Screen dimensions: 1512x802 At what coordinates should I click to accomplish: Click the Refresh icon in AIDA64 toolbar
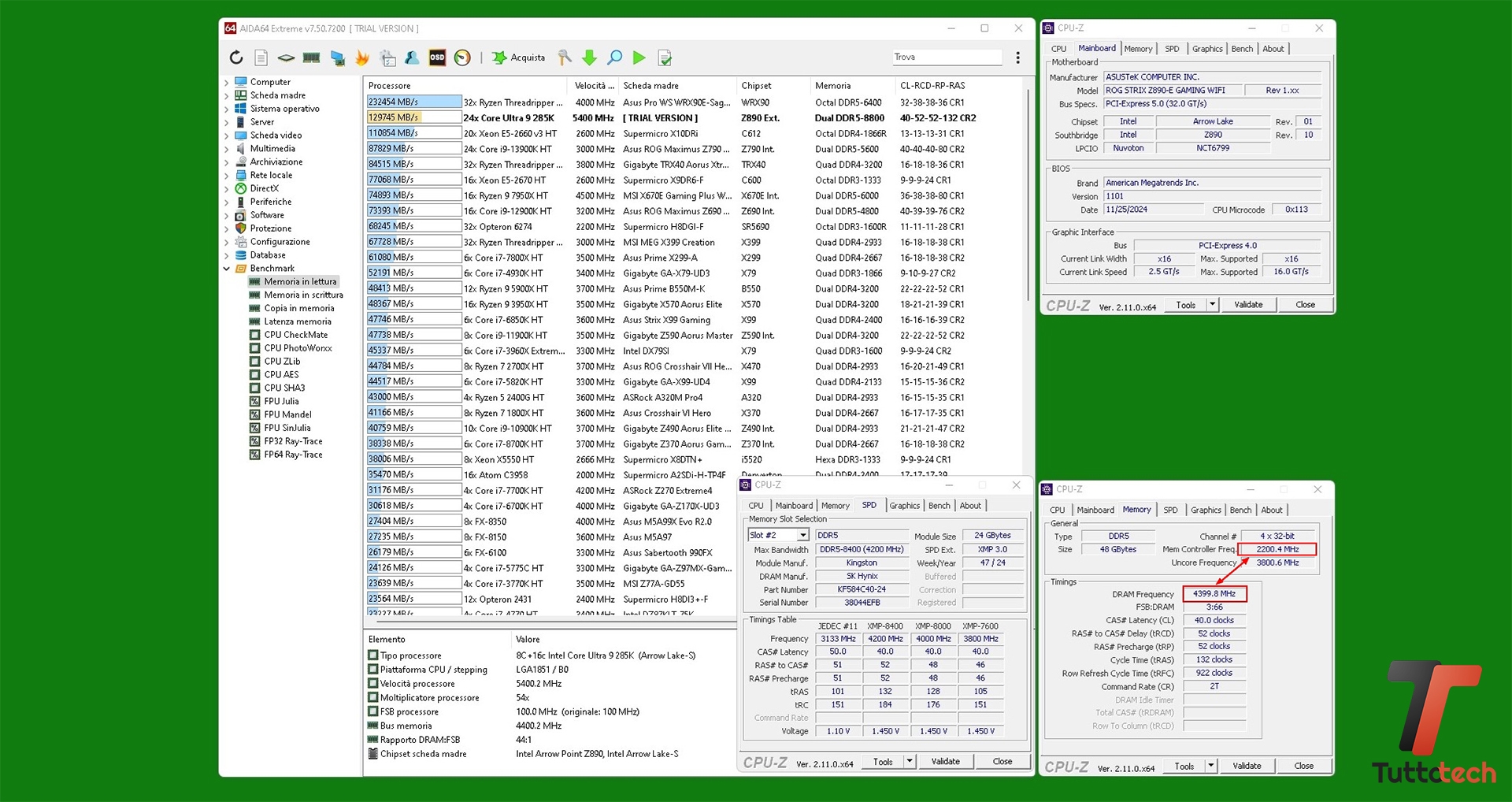(x=236, y=58)
